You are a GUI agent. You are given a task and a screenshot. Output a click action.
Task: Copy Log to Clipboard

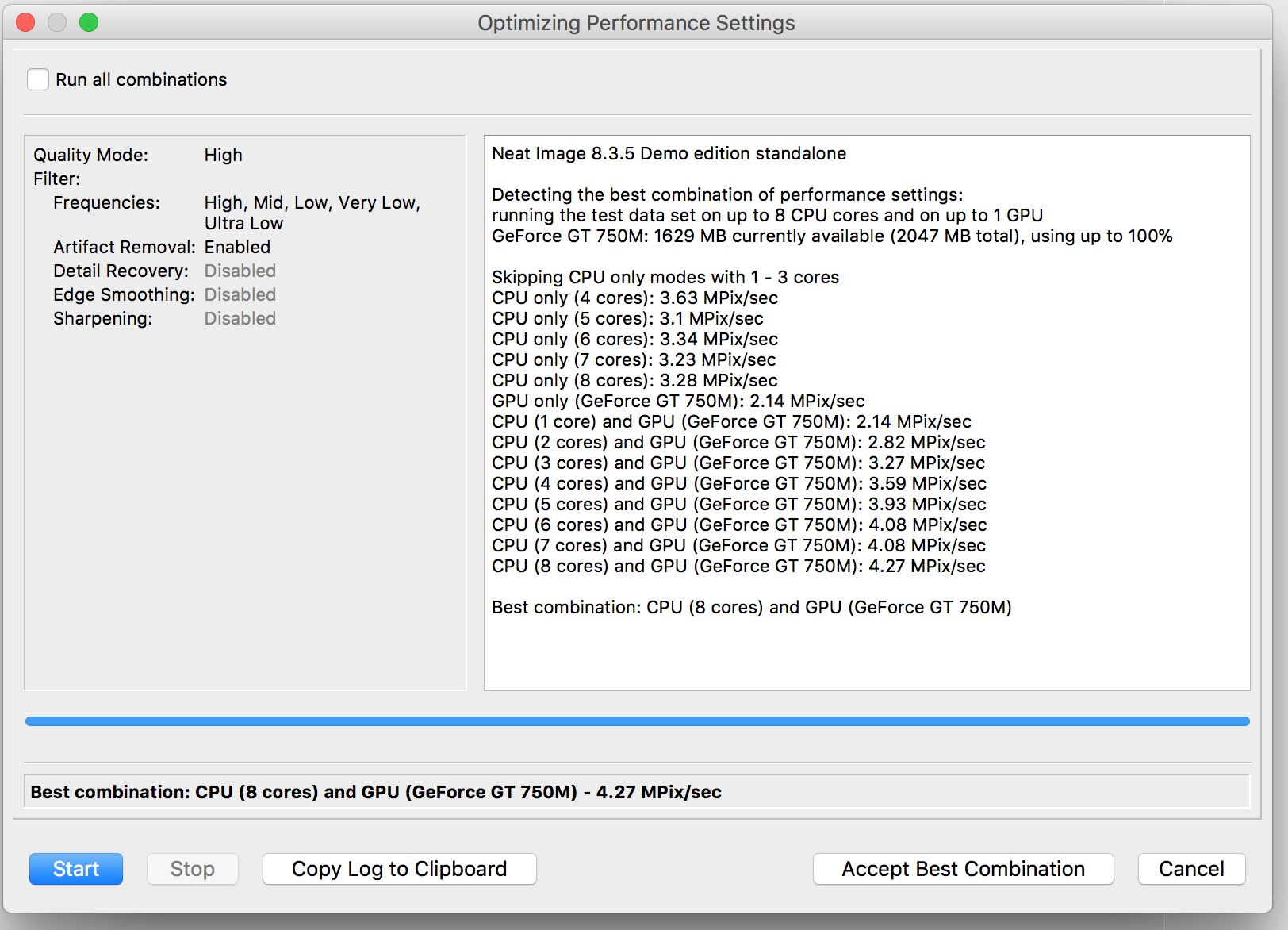[400, 869]
